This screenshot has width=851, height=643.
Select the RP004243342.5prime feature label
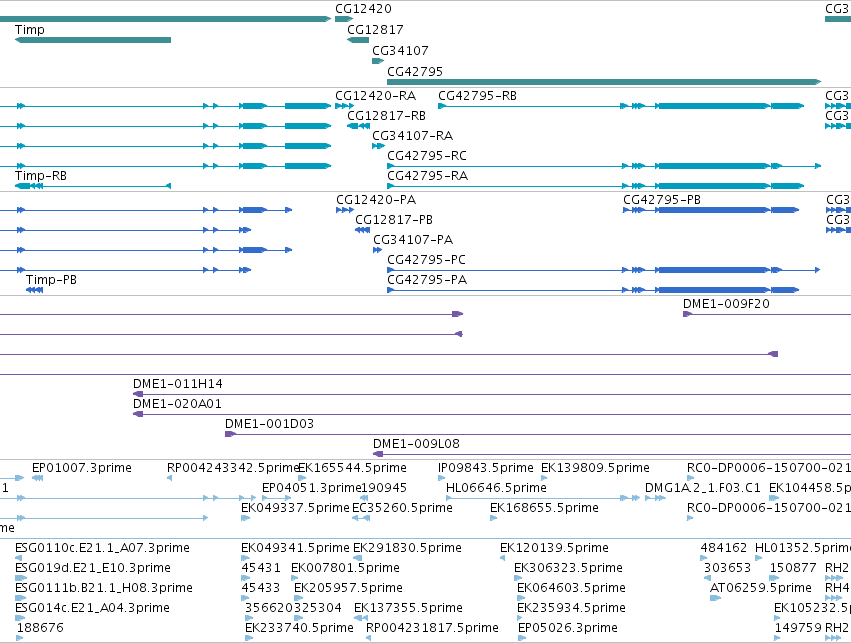click(x=233, y=468)
